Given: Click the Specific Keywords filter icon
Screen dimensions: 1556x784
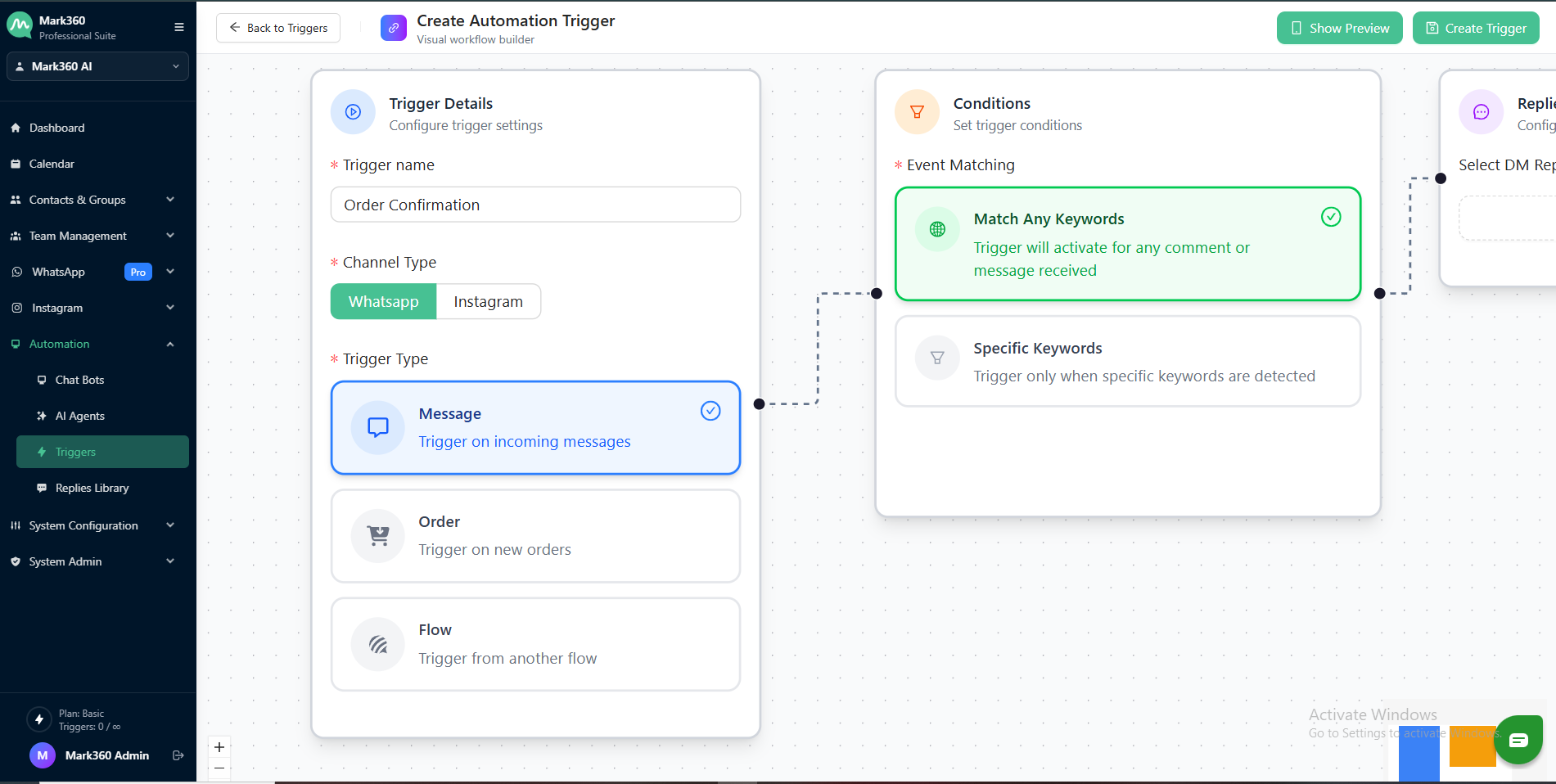Looking at the screenshot, I should [937, 358].
